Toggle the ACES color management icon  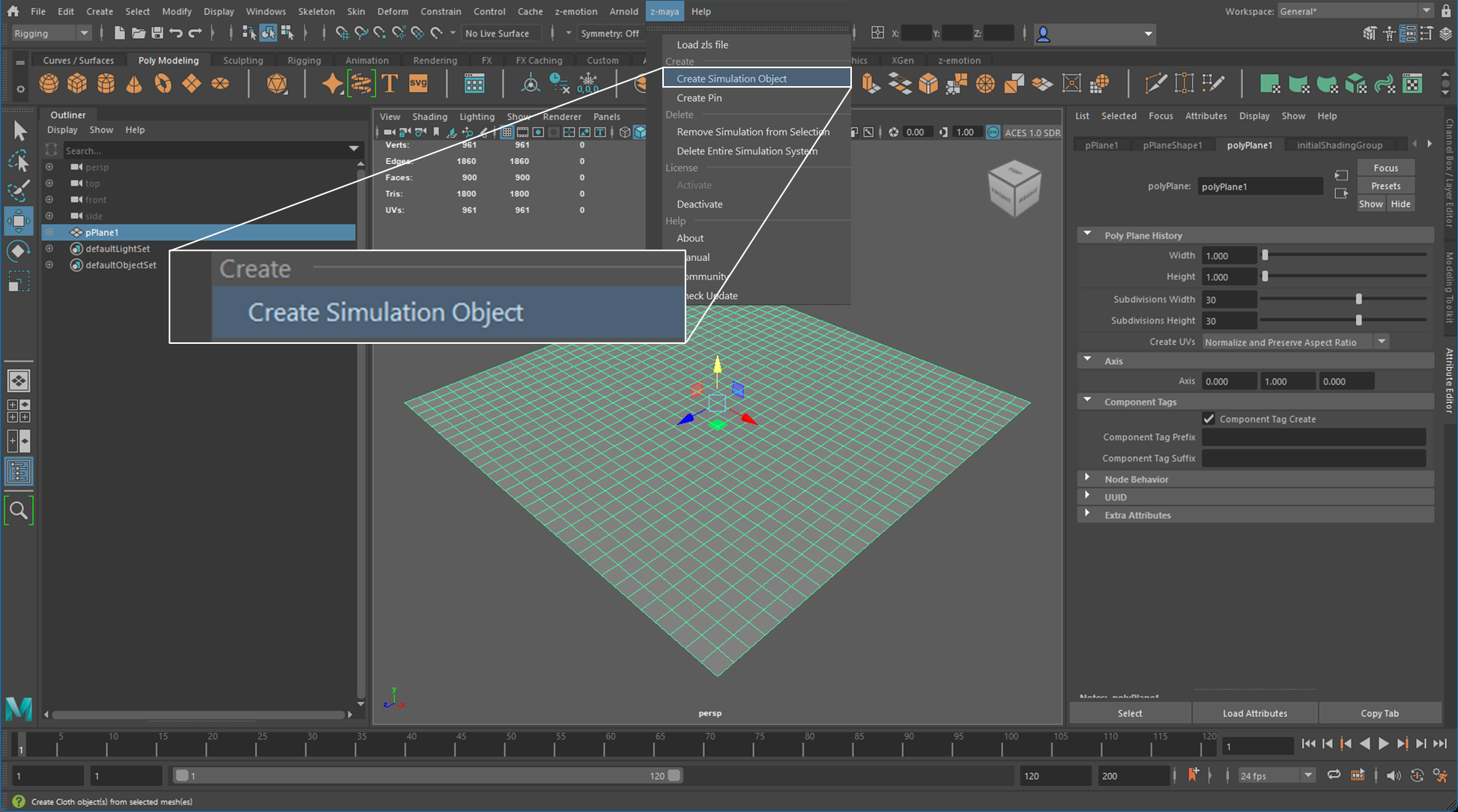pyautogui.click(x=993, y=132)
